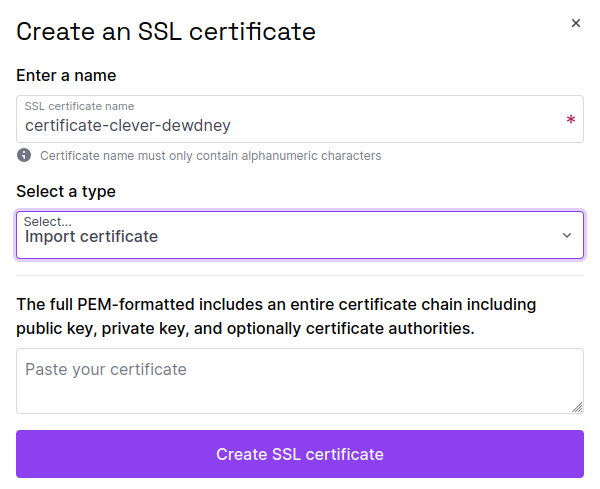600x489 pixels.
Task: Click the 'Enter a name' section label
Action: [x=66, y=75]
